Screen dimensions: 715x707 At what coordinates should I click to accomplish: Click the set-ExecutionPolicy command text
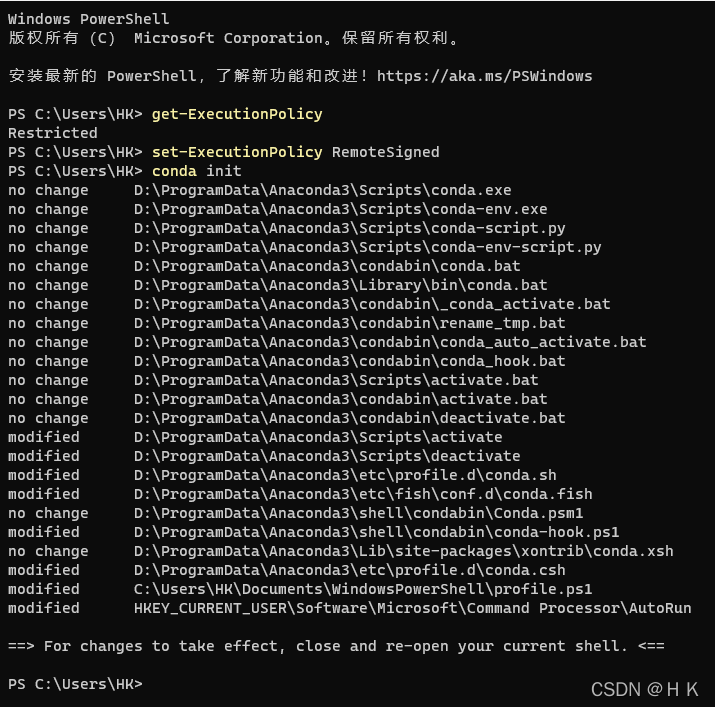[237, 152]
